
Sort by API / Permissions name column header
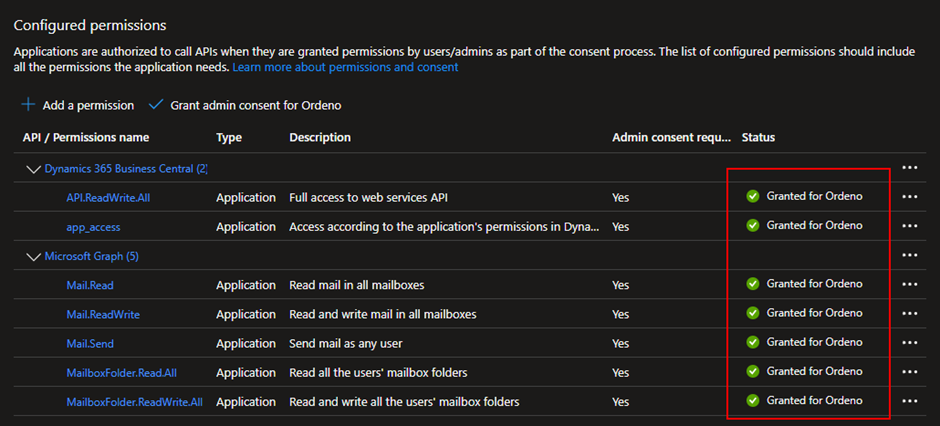[x=86, y=138]
